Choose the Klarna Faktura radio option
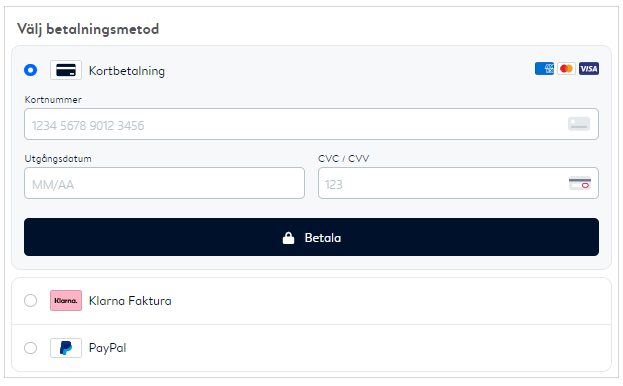This screenshot has width=623, height=386. click(x=31, y=301)
